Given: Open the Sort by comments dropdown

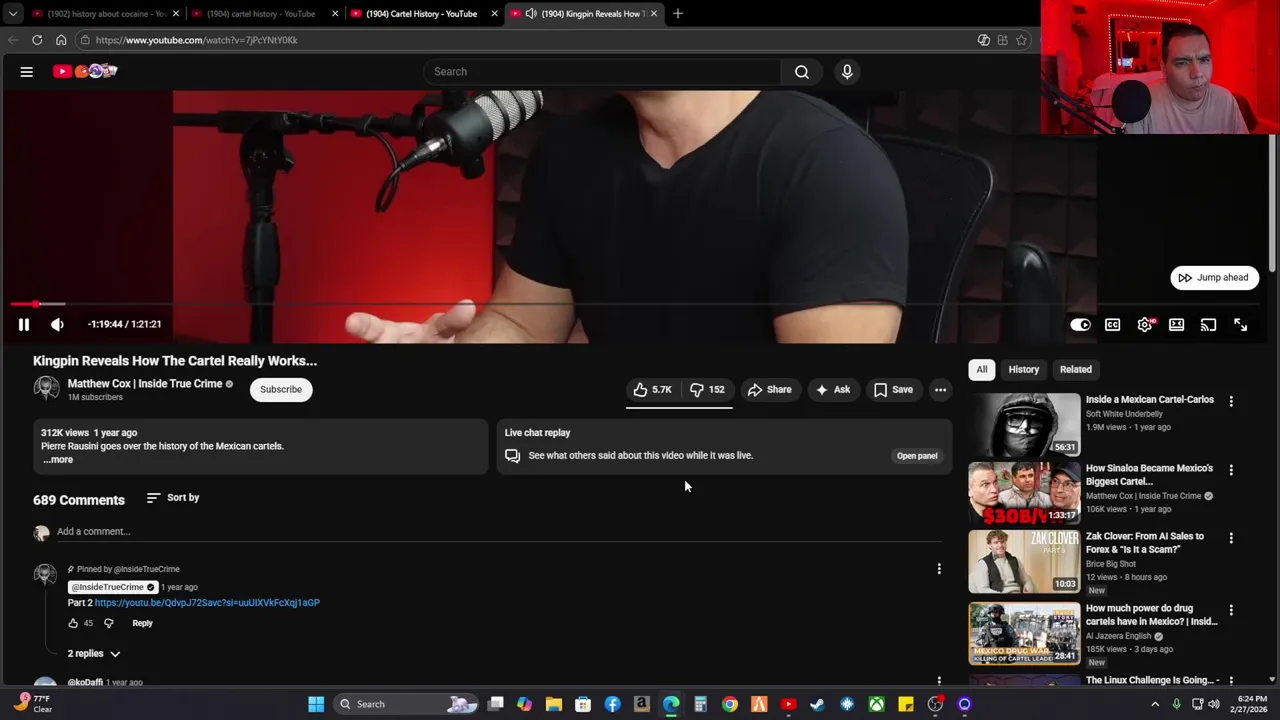Looking at the screenshot, I should (173, 497).
